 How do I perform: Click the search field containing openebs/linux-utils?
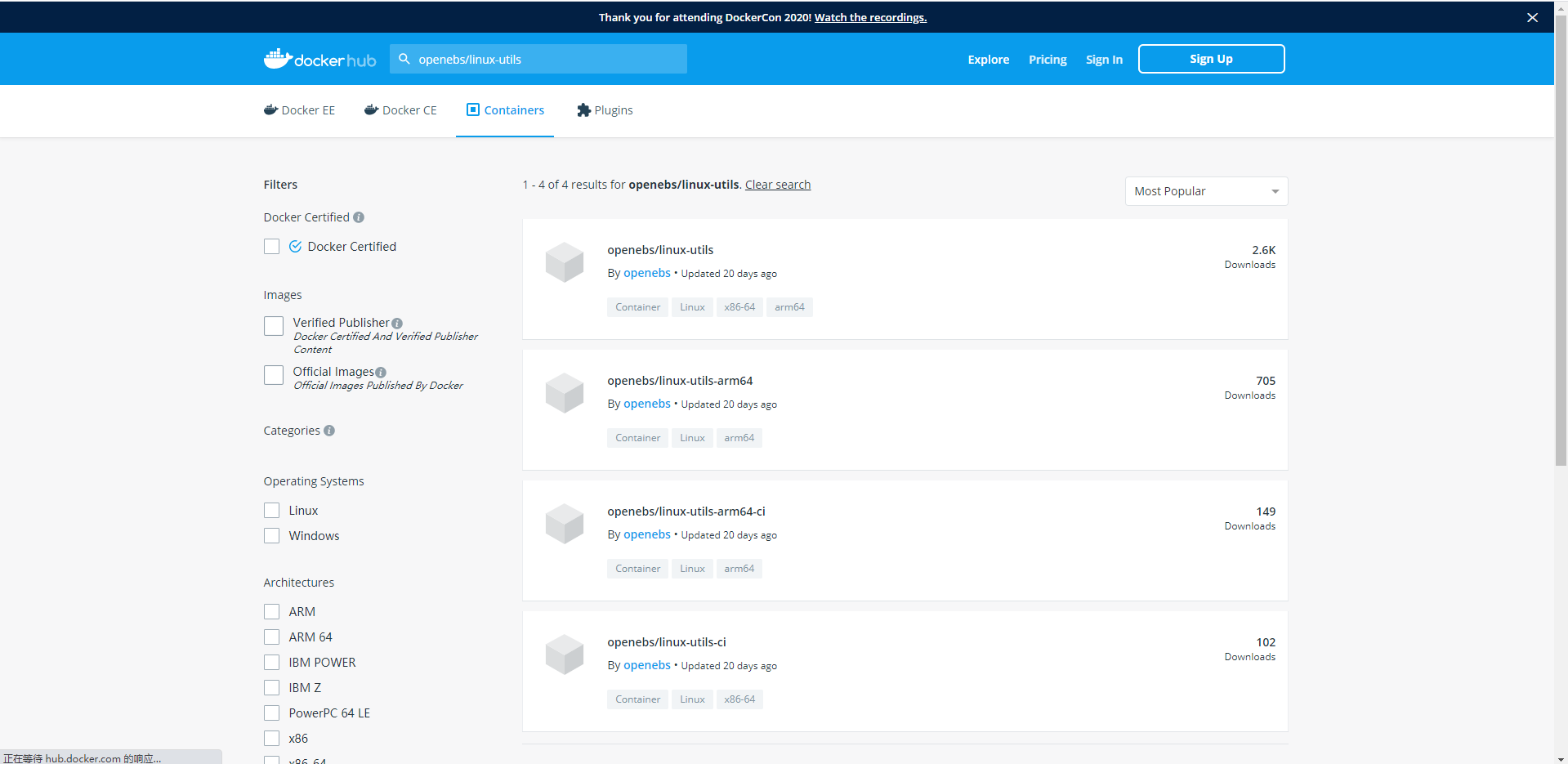(x=538, y=59)
